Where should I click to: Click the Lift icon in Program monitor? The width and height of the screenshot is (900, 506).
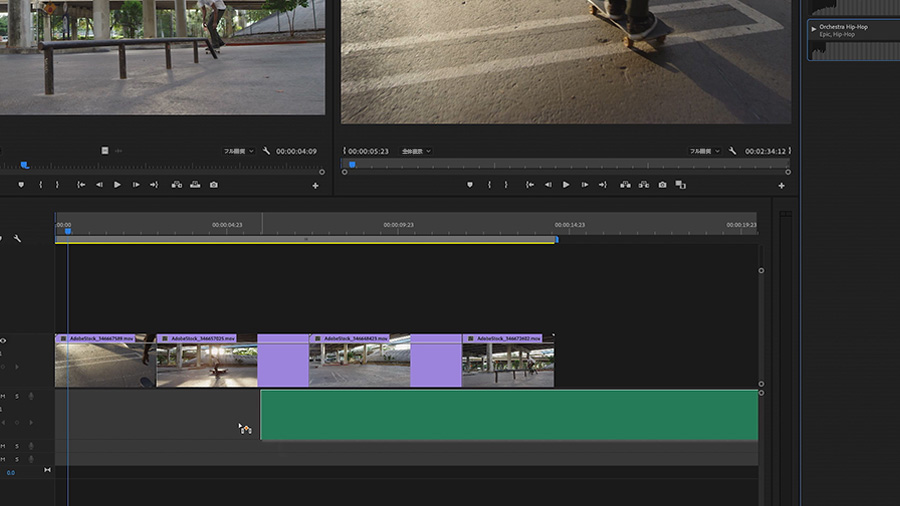625,185
